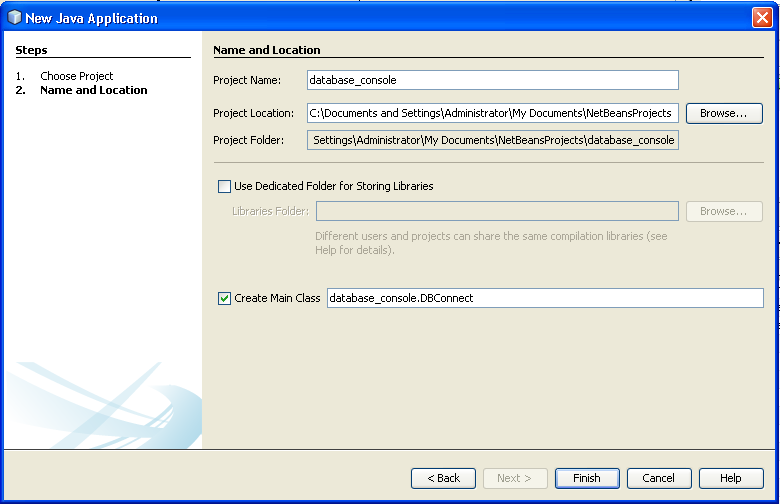Cancel the new project wizard
The width and height of the screenshot is (780, 504).
point(659,478)
